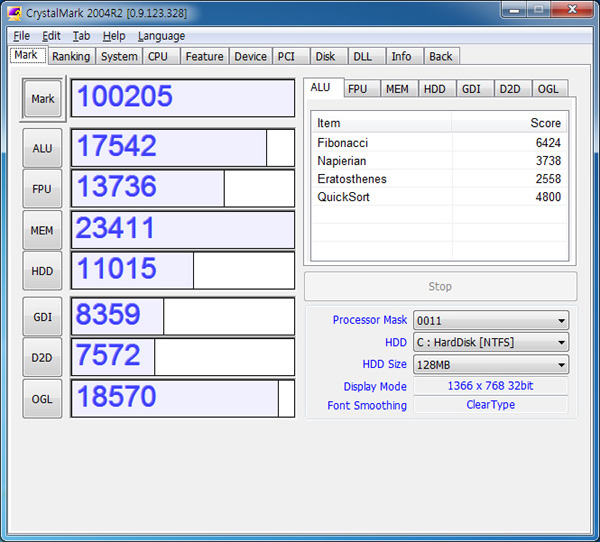Switch to the Info tab
The height and width of the screenshot is (542, 600).
coord(404,56)
